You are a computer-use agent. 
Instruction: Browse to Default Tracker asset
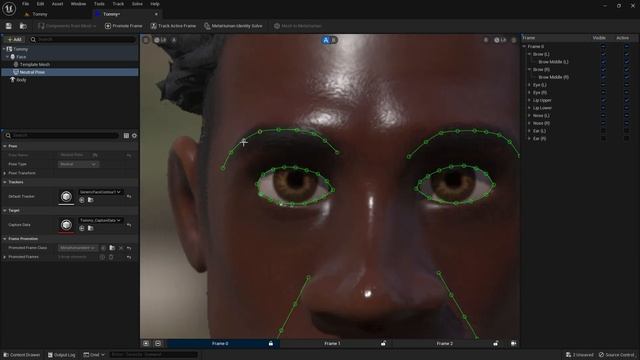pyautogui.click(x=91, y=200)
